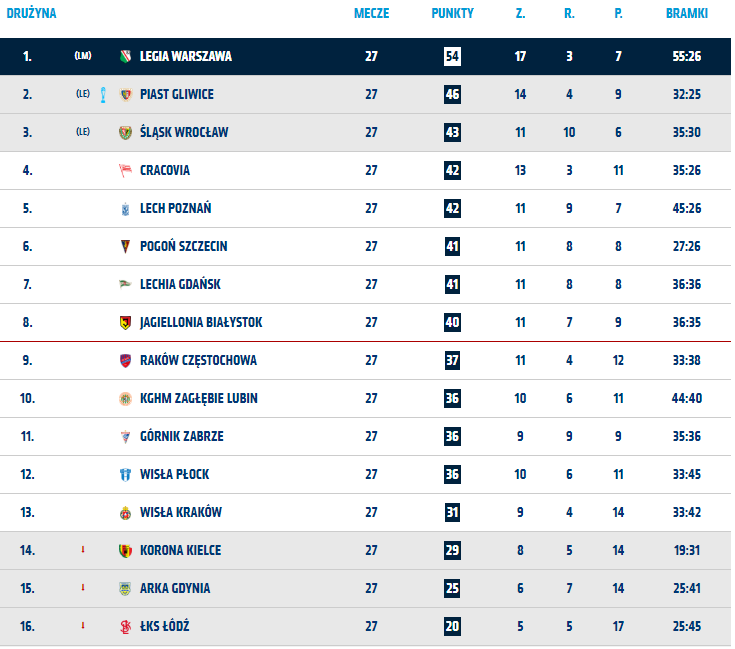Click the Bramki column header
Image resolution: width=735 pixels, height=649 pixels.
point(686,14)
